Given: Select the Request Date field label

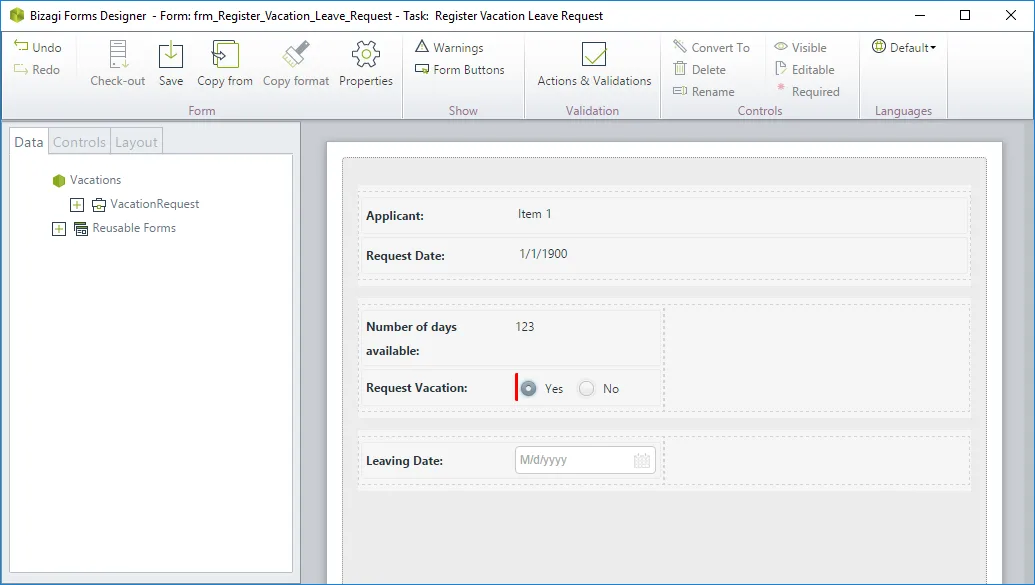Looking at the screenshot, I should coord(405,256).
